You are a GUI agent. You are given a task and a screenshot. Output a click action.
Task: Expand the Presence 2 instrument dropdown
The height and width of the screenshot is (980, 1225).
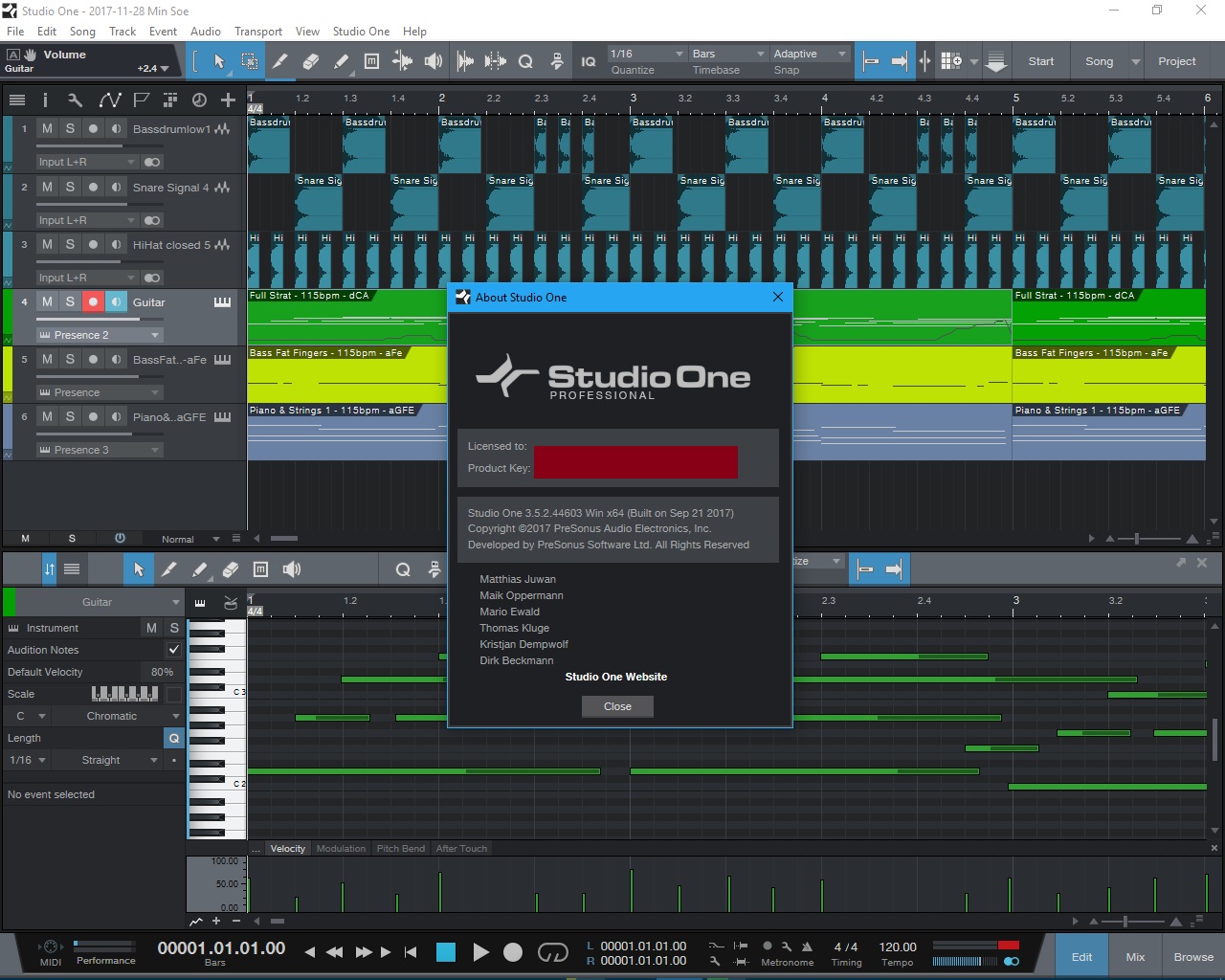(100, 335)
